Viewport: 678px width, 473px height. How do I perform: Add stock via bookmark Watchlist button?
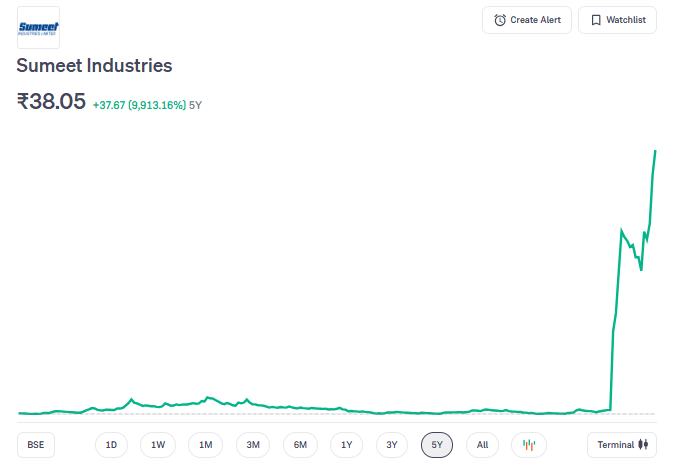point(617,20)
